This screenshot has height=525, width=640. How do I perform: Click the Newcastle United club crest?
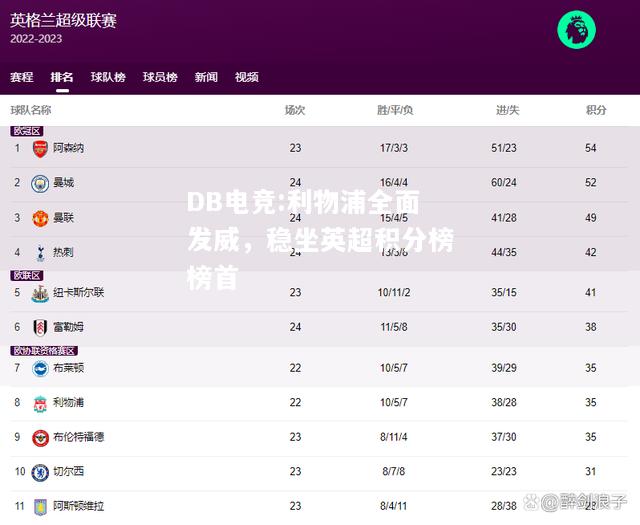click(40, 293)
